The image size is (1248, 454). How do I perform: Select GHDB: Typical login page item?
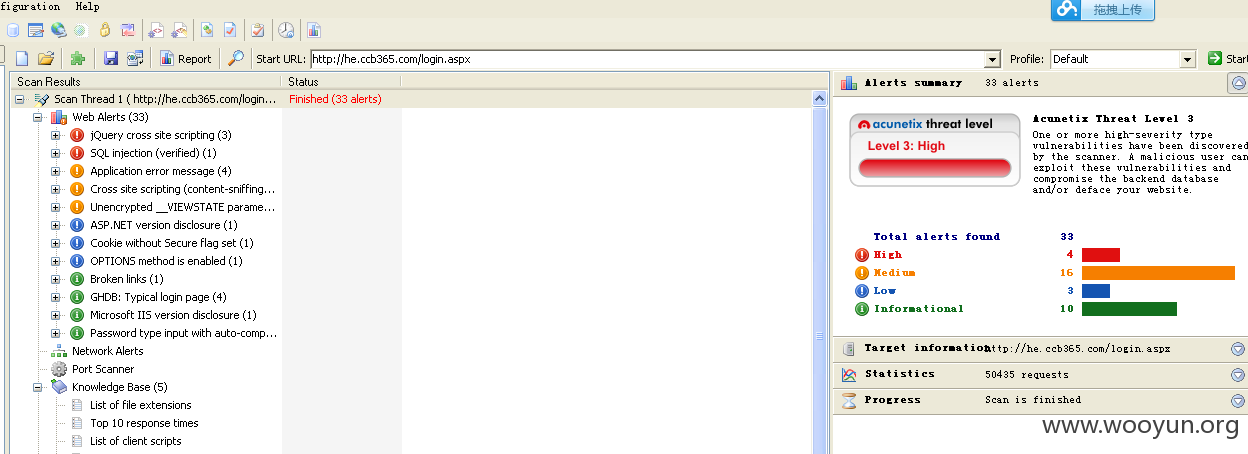[158, 297]
